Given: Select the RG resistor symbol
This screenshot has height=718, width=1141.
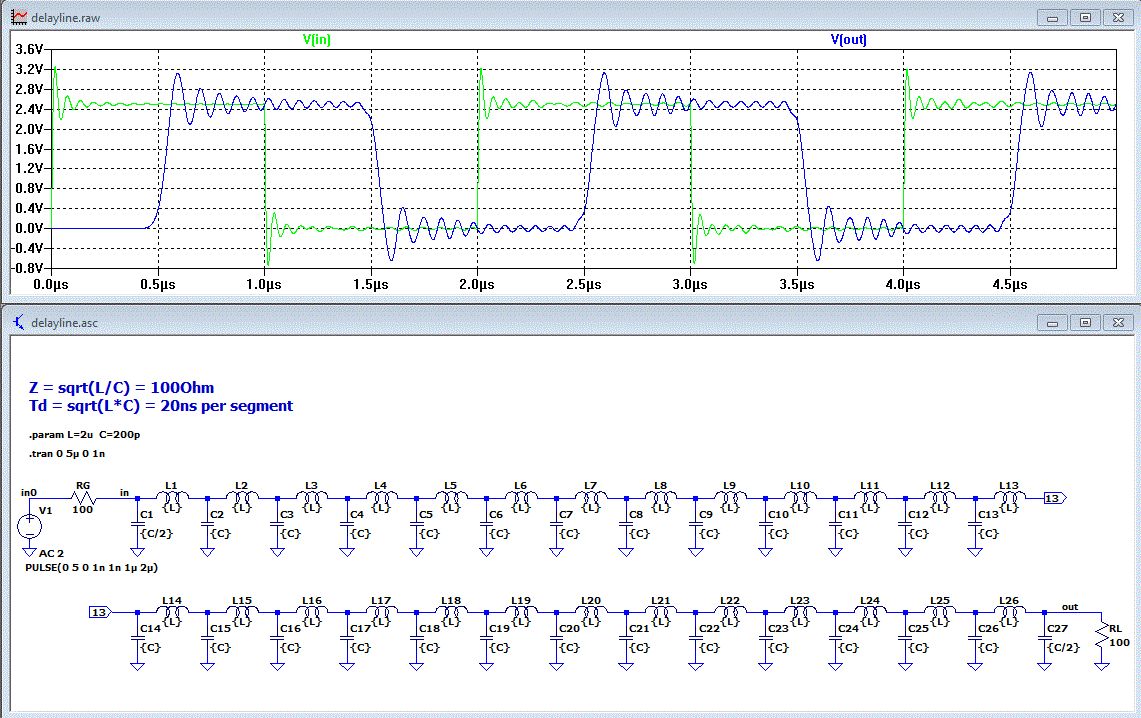Looking at the screenshot, I should (82, 497).
